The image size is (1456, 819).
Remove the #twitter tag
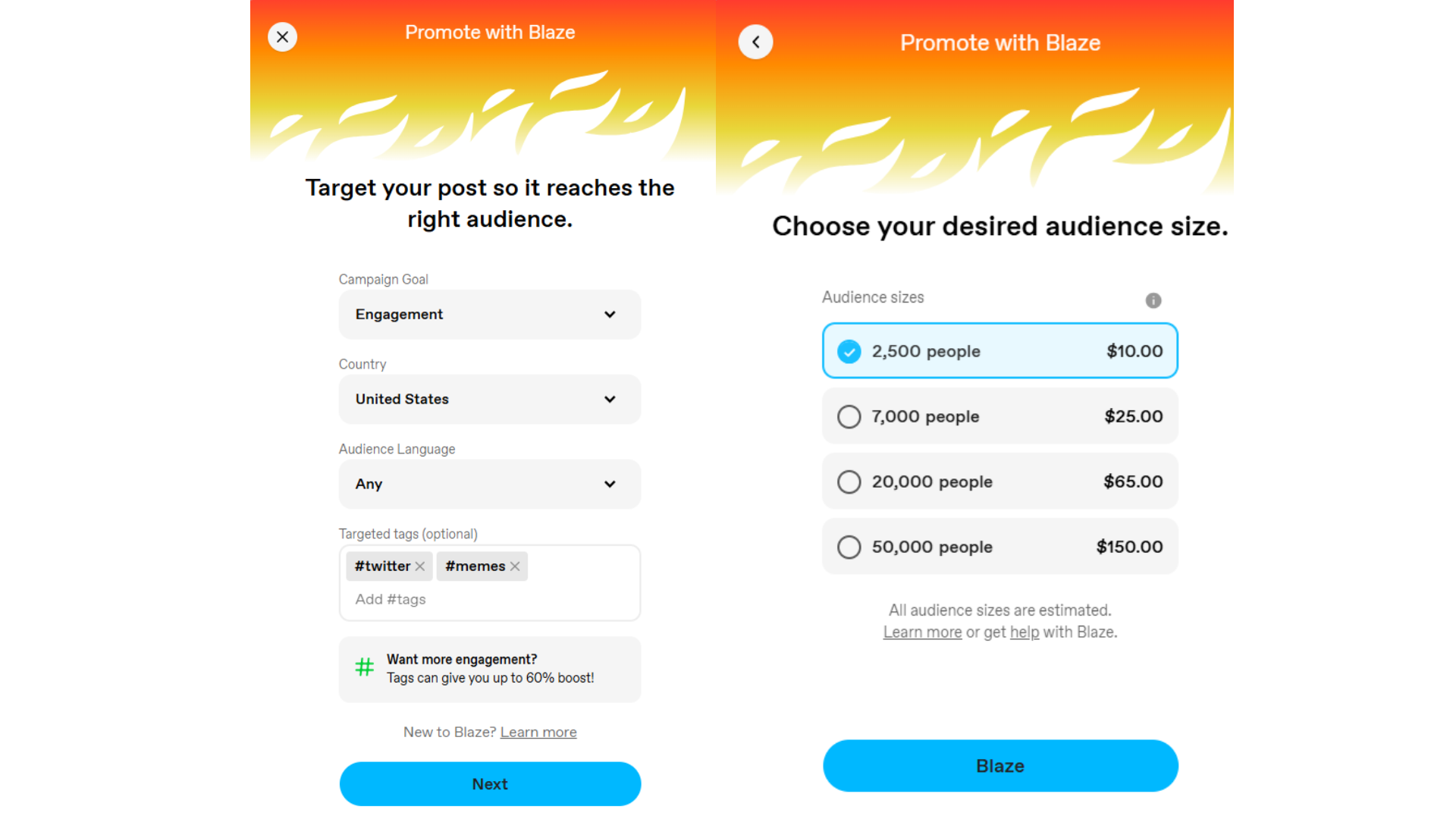coord(420,566)
